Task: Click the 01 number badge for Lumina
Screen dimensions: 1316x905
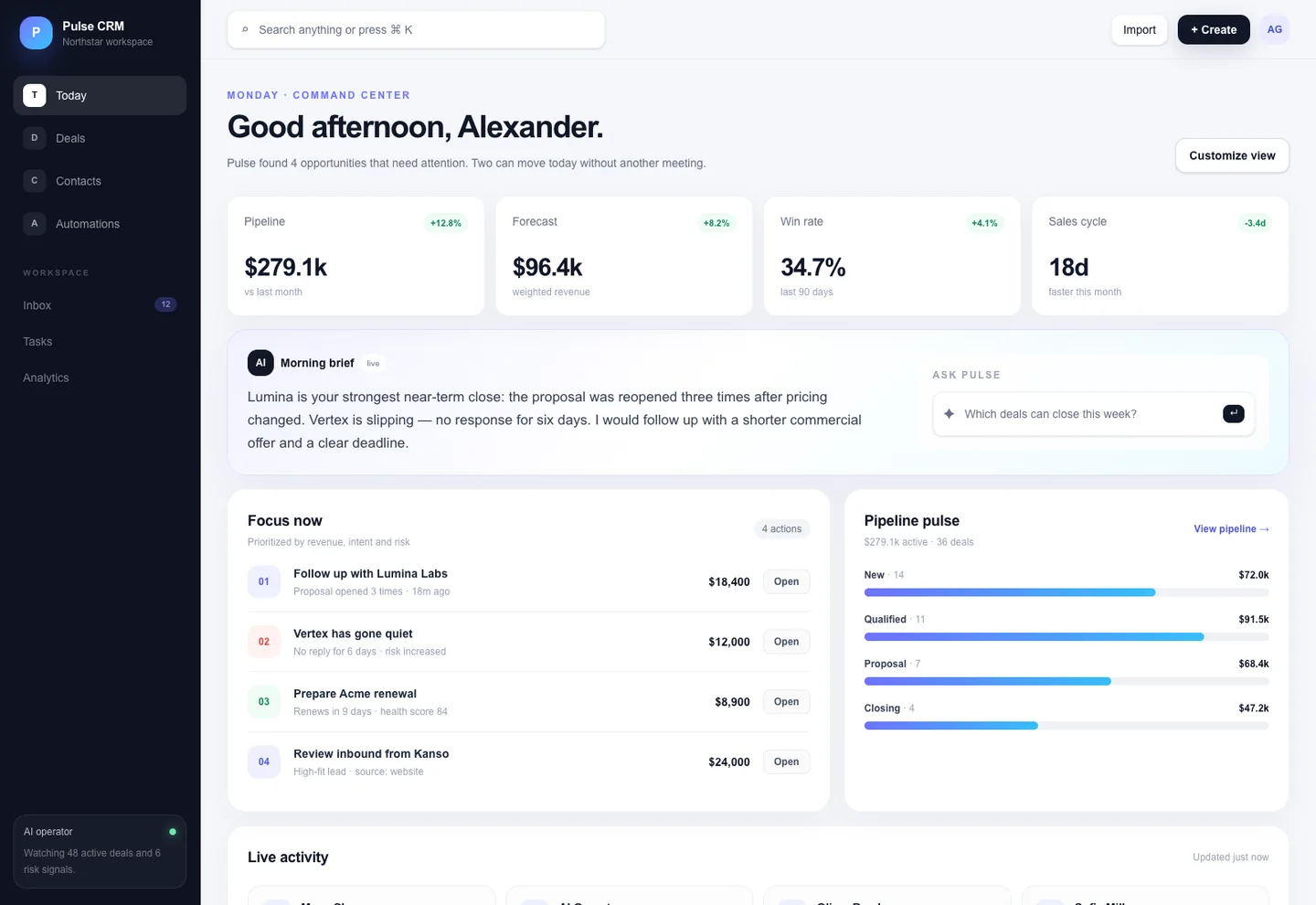Action: [264, 581]
